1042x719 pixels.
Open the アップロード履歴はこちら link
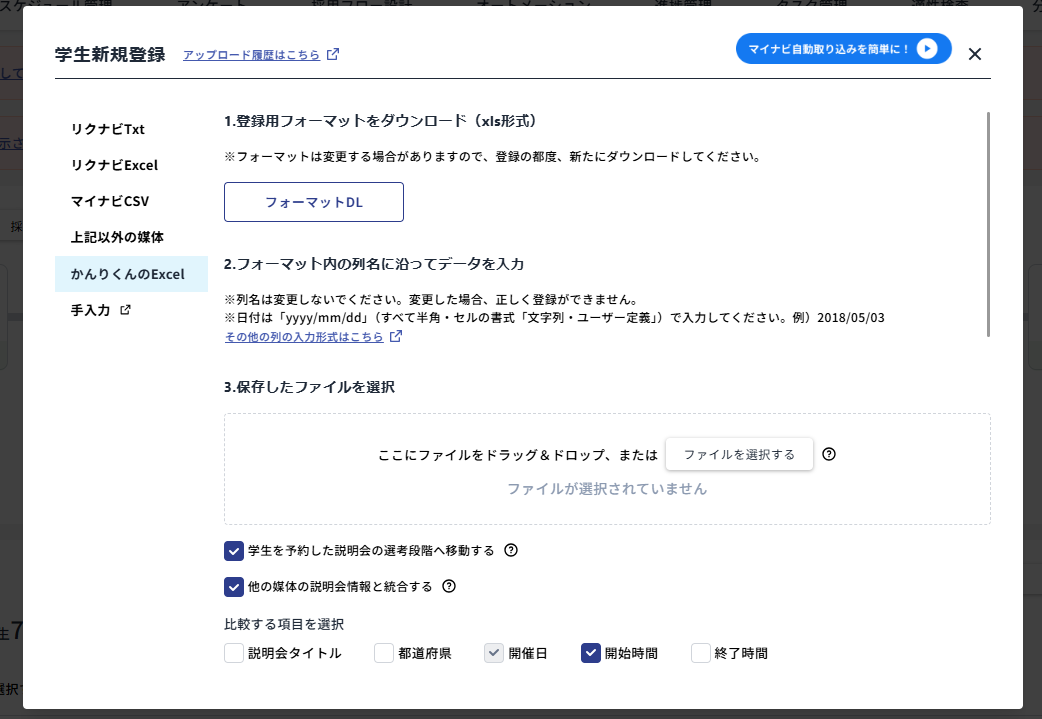(x=253, y=54)
